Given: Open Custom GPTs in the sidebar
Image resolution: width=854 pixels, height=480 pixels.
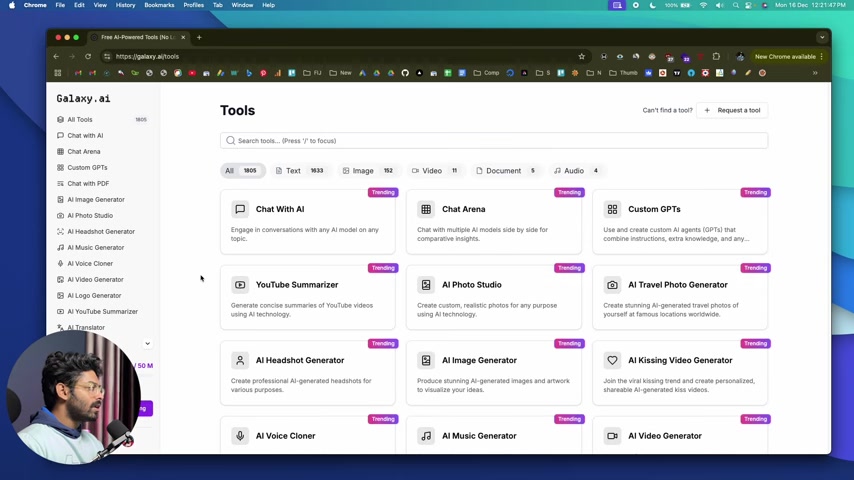Looking at the screenshot, I should click(102, 168).
